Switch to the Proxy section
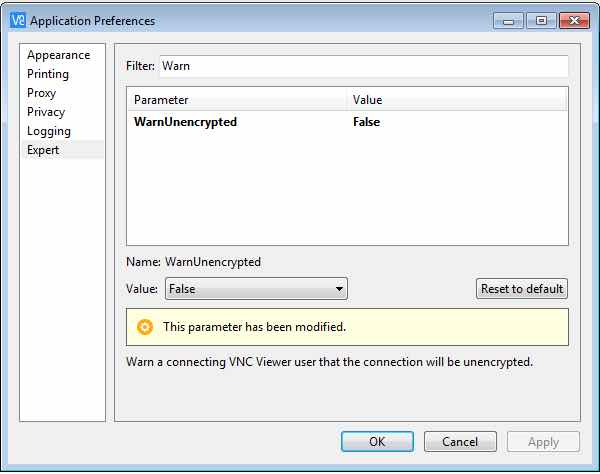Screen dimensions: 600x474 [41, 93]
